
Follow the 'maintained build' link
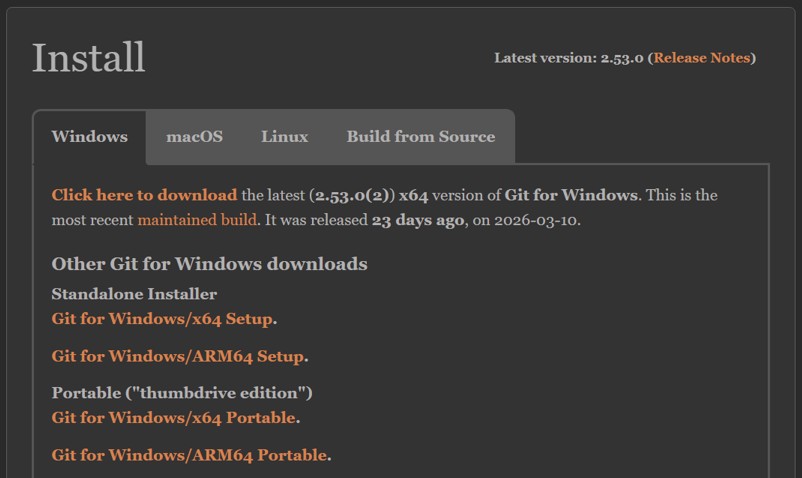coord(197,220)
